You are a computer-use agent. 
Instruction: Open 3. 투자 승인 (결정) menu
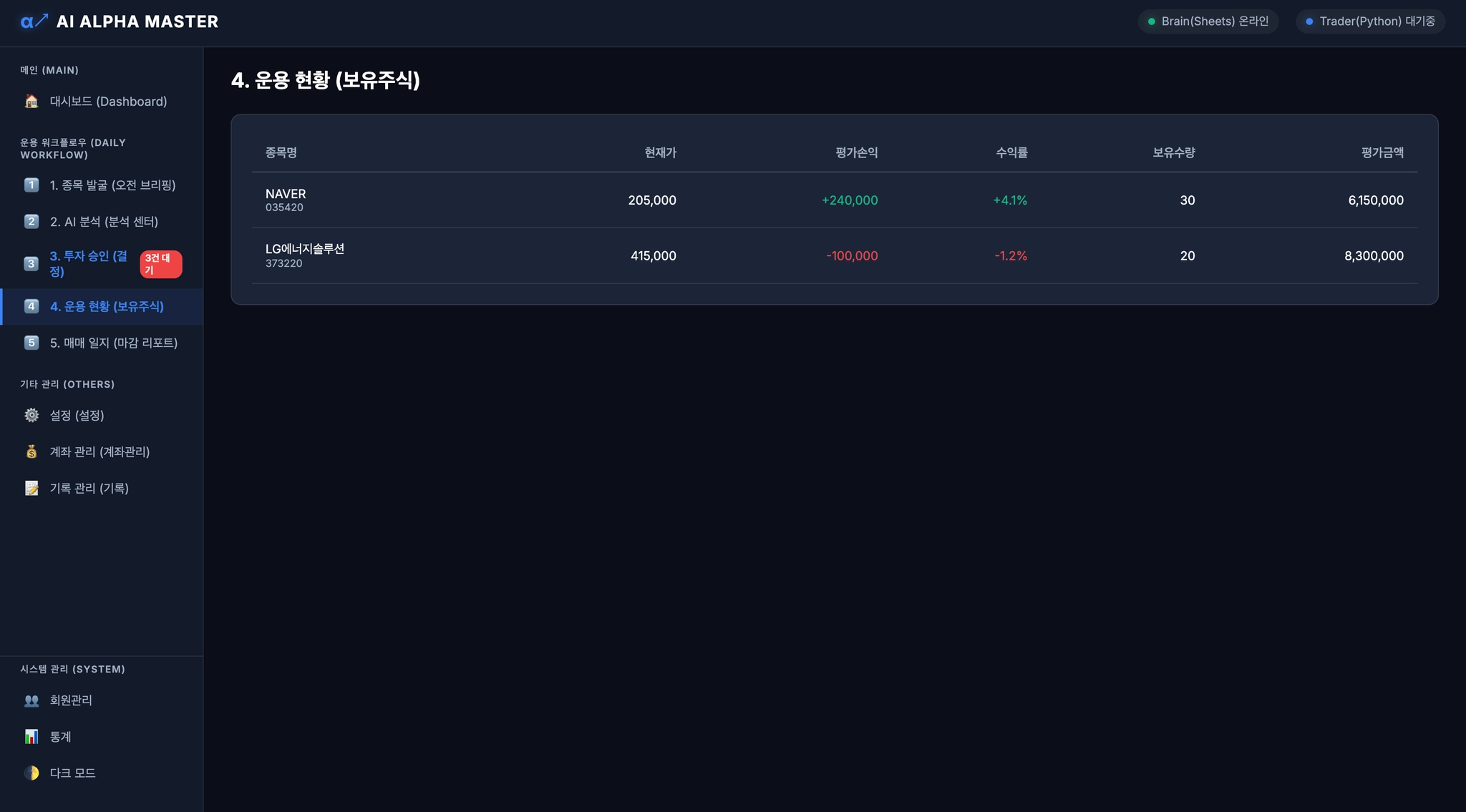tap(88, 264)
